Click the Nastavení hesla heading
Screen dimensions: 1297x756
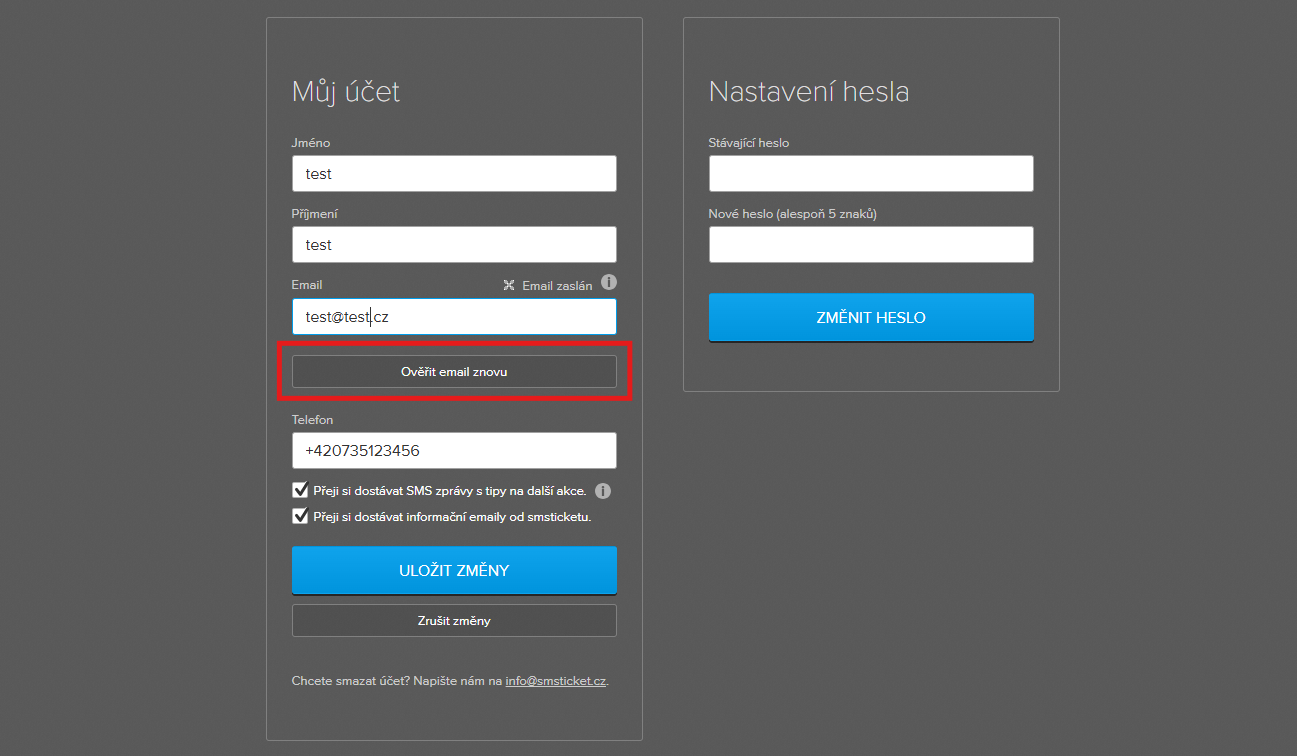[x=809, y=92]
